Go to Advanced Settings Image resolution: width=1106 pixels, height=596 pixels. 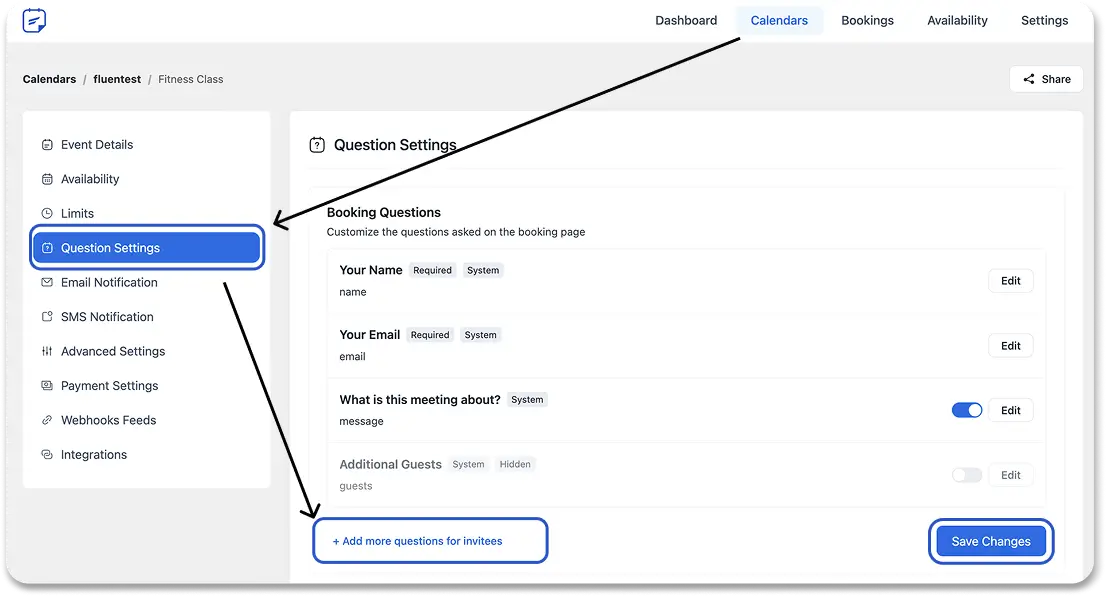point(146,351)
